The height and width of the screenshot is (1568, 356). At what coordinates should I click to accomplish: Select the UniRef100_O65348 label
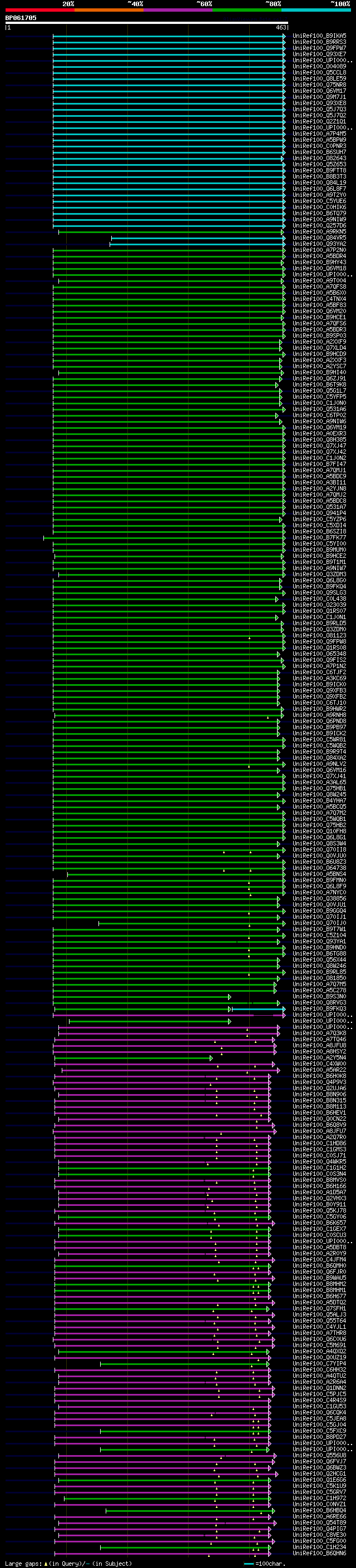319,654
